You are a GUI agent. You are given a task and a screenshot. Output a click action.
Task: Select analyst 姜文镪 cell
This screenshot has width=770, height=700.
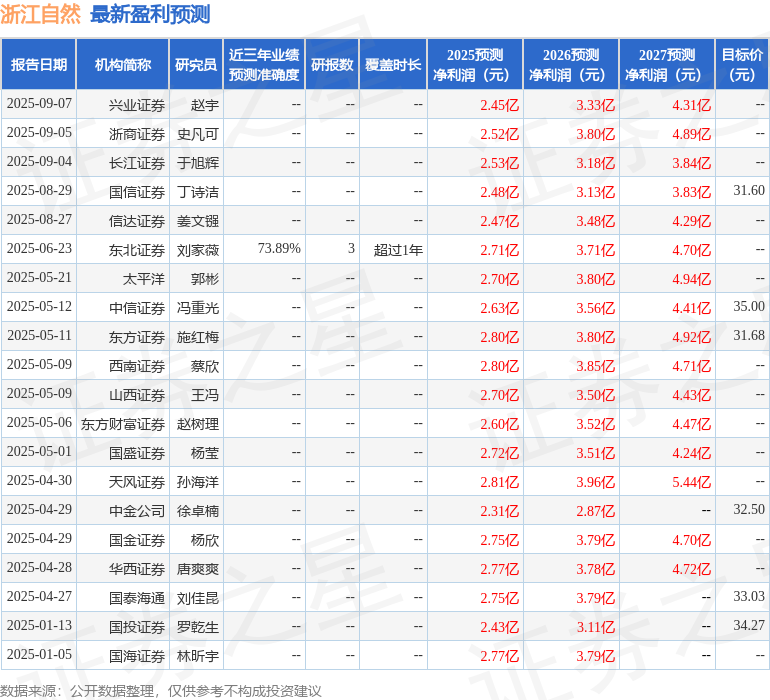198,221
